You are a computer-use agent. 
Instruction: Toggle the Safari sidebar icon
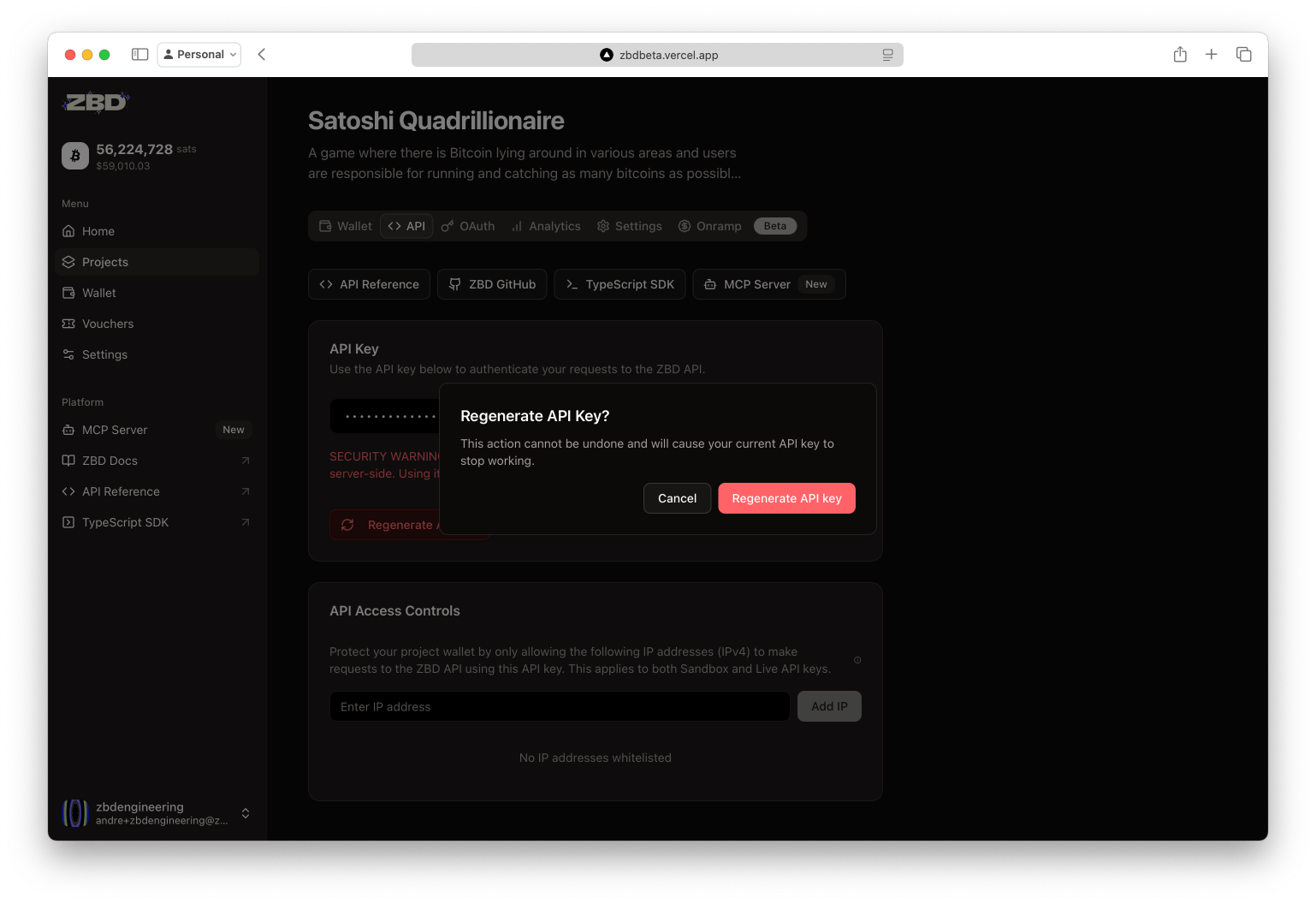(140, 55)
